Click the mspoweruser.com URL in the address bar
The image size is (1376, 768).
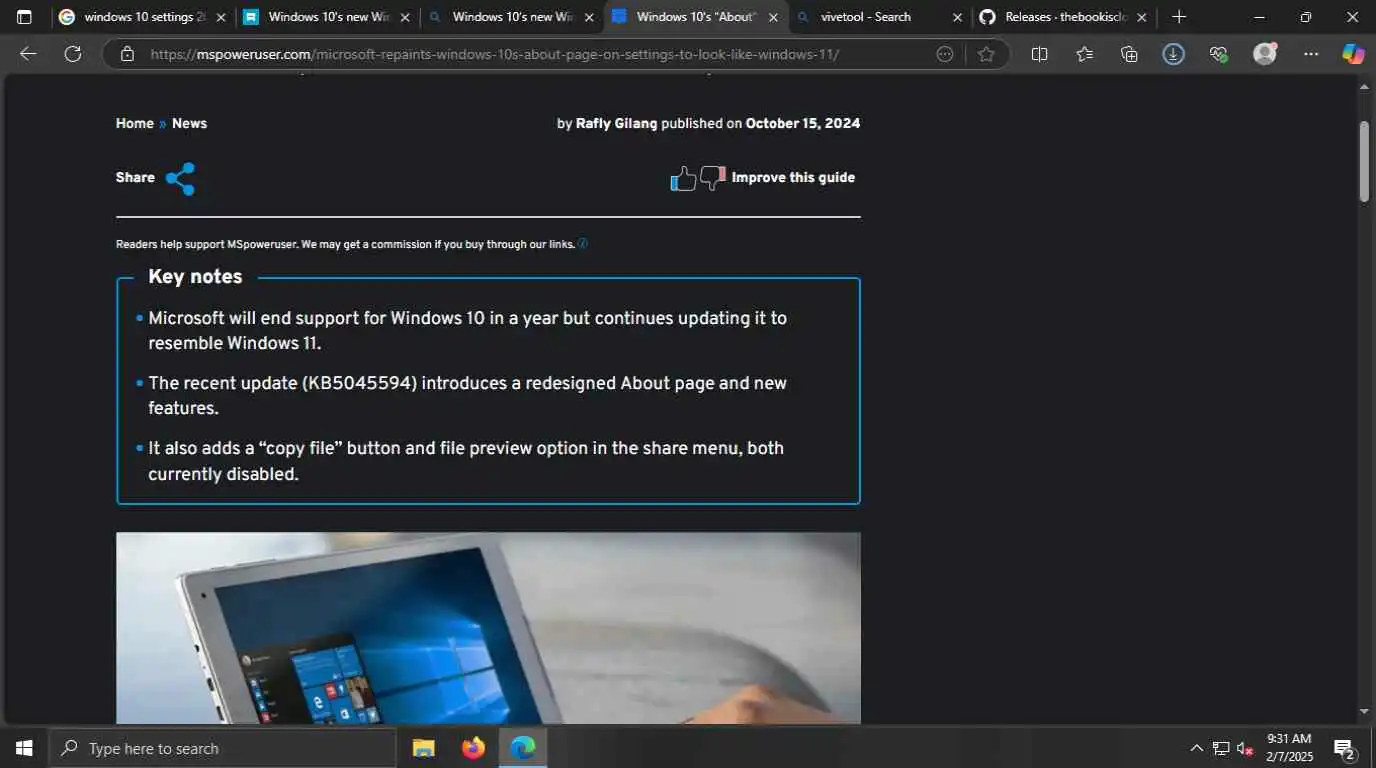(494, 54)
